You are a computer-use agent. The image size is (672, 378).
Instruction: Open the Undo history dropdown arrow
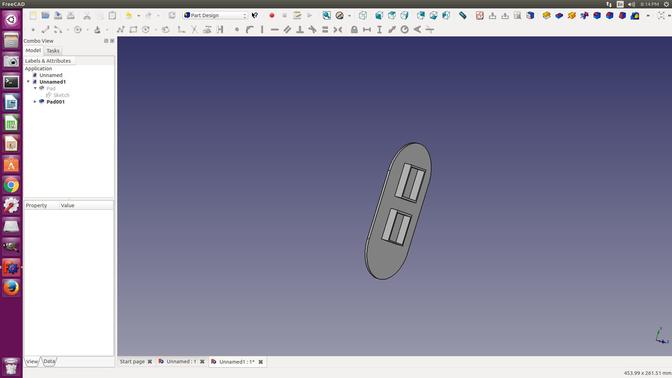coord(138,16)
